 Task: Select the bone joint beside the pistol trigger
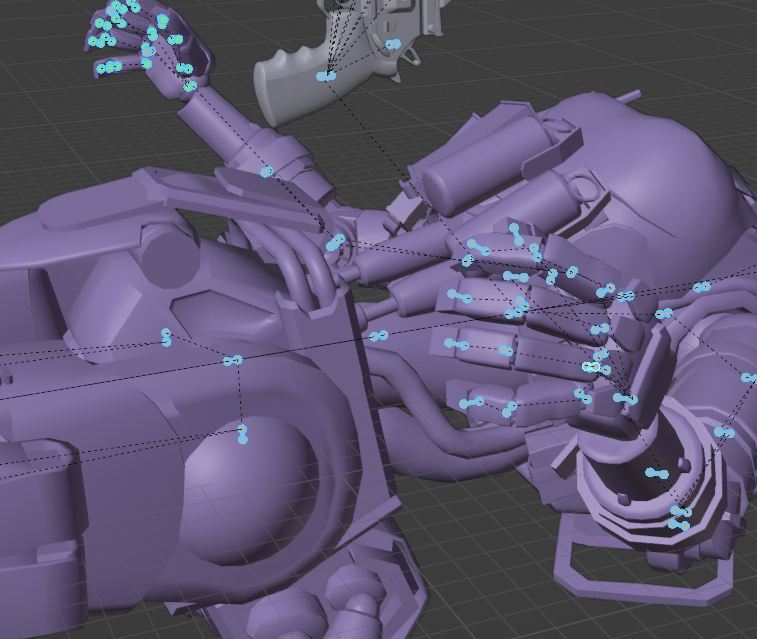[x=393, y=44]
